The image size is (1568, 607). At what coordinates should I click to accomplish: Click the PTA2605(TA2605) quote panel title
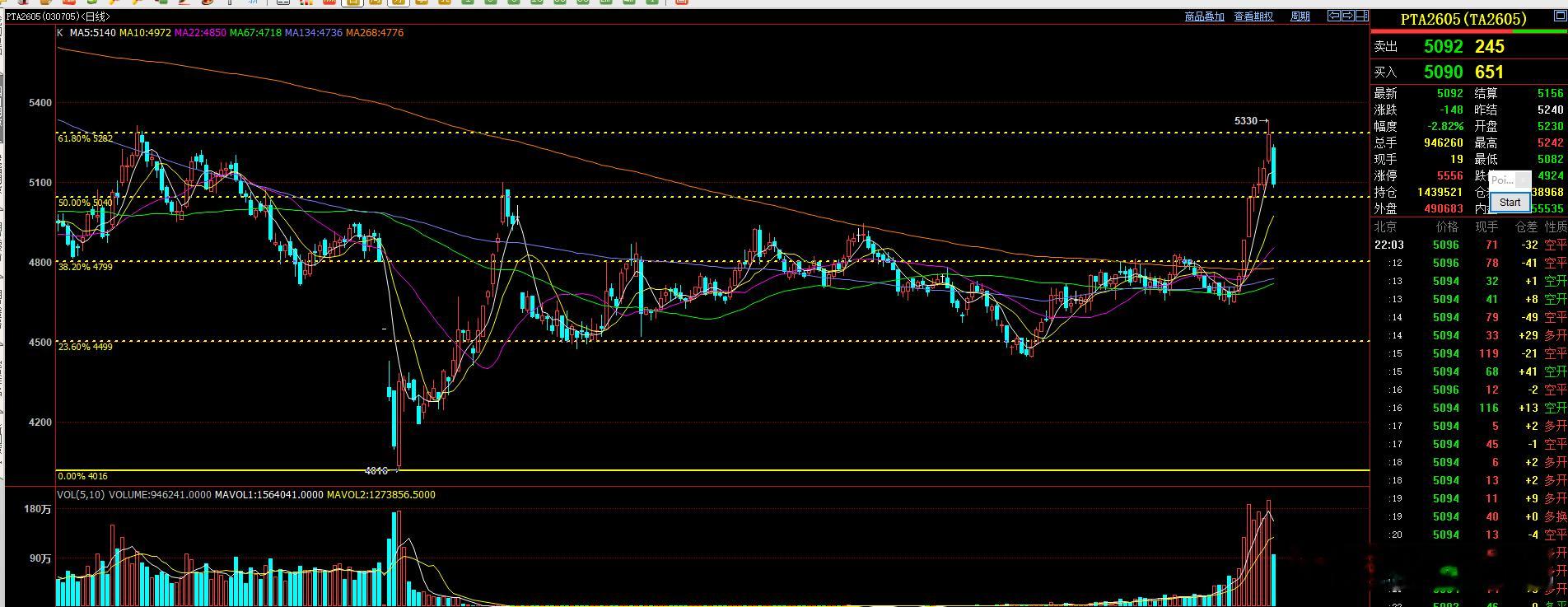tap(1463, 20)
